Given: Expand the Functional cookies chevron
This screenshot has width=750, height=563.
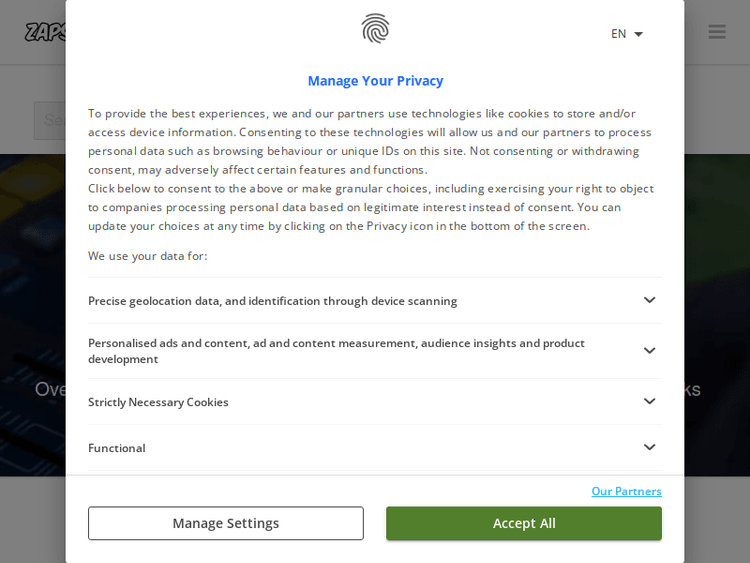Looking at the screenshot, I should (649, 447).
